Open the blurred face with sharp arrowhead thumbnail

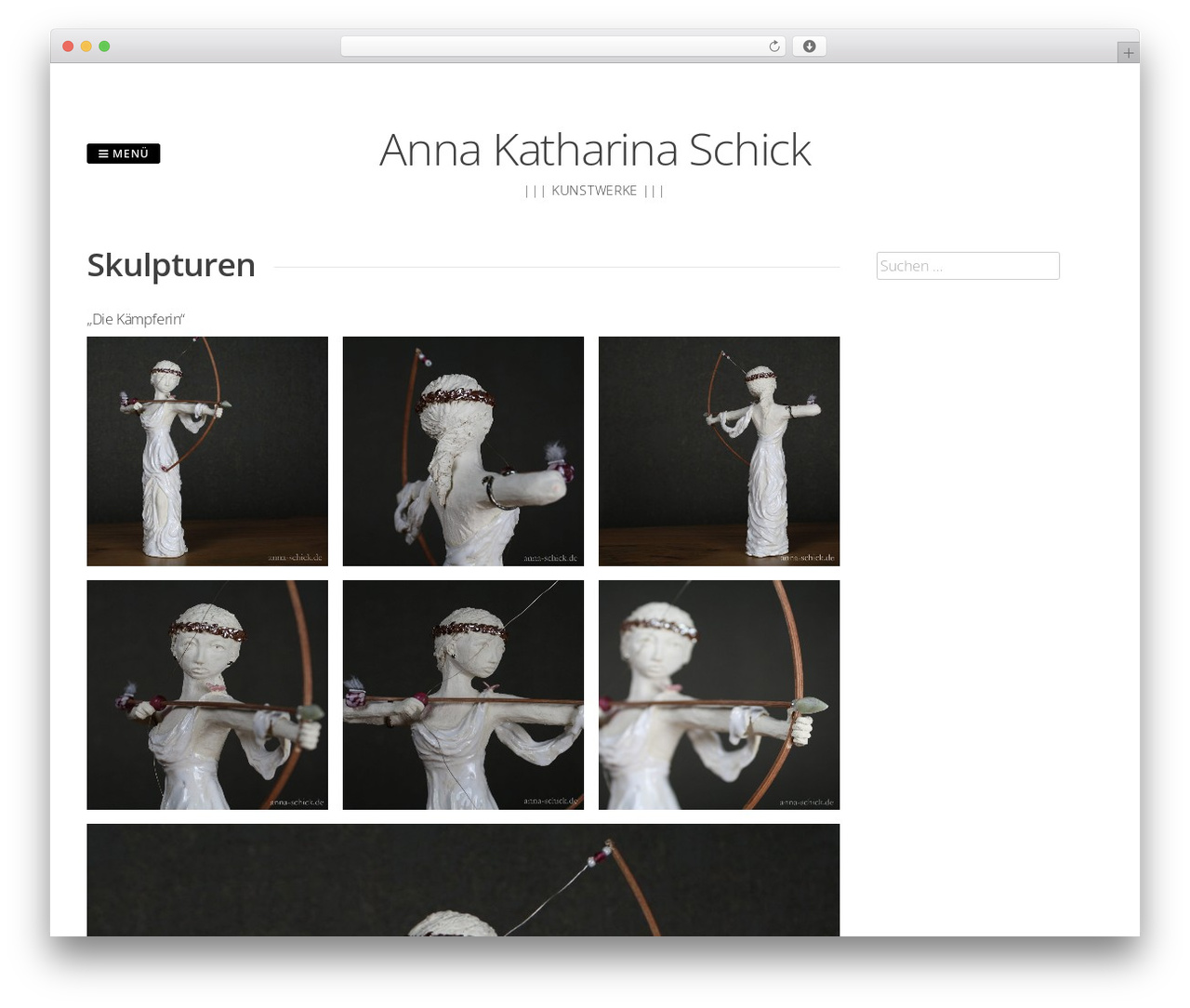click(719, 695)
